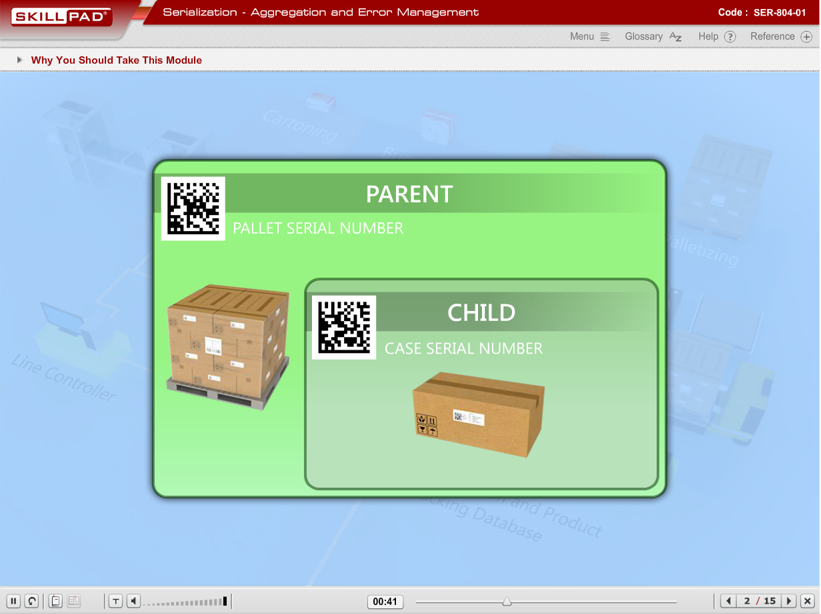This screenshot has width=821, height=614.
Task: Go to the next slide
Action: (789, 601)
